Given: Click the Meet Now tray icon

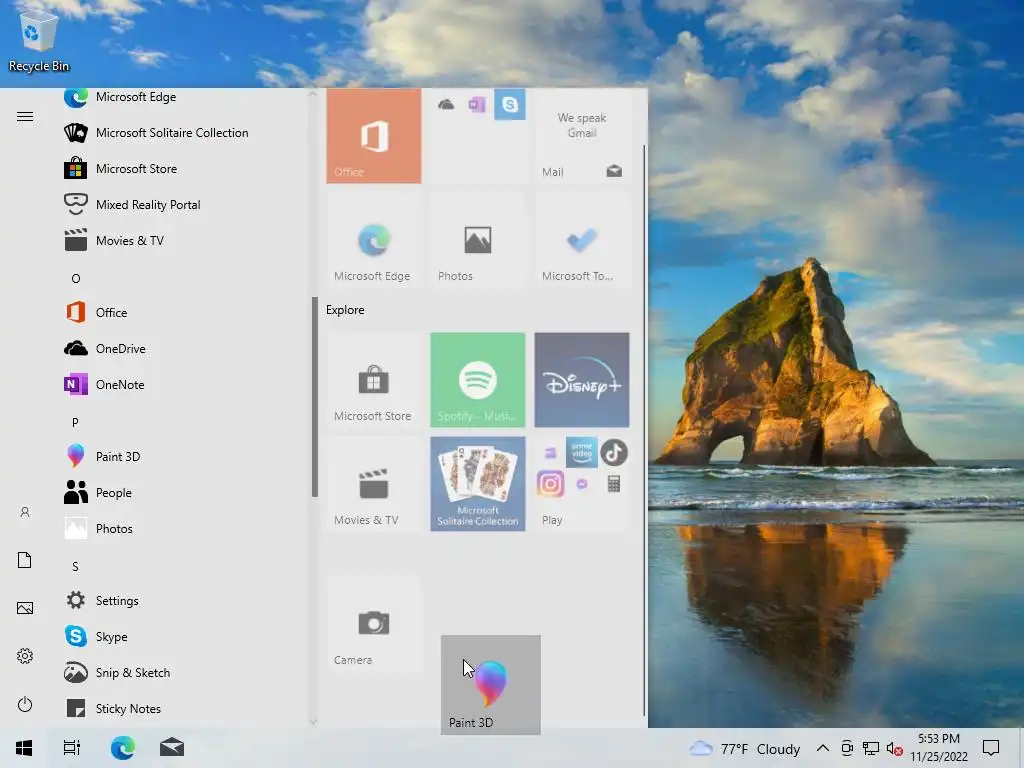Looking at the screenshot, I should [x=847, y=748].
